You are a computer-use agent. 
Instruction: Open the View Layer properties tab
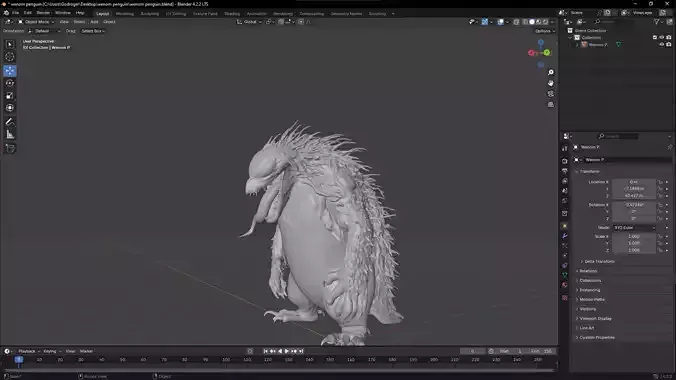(x=565, y=181)
